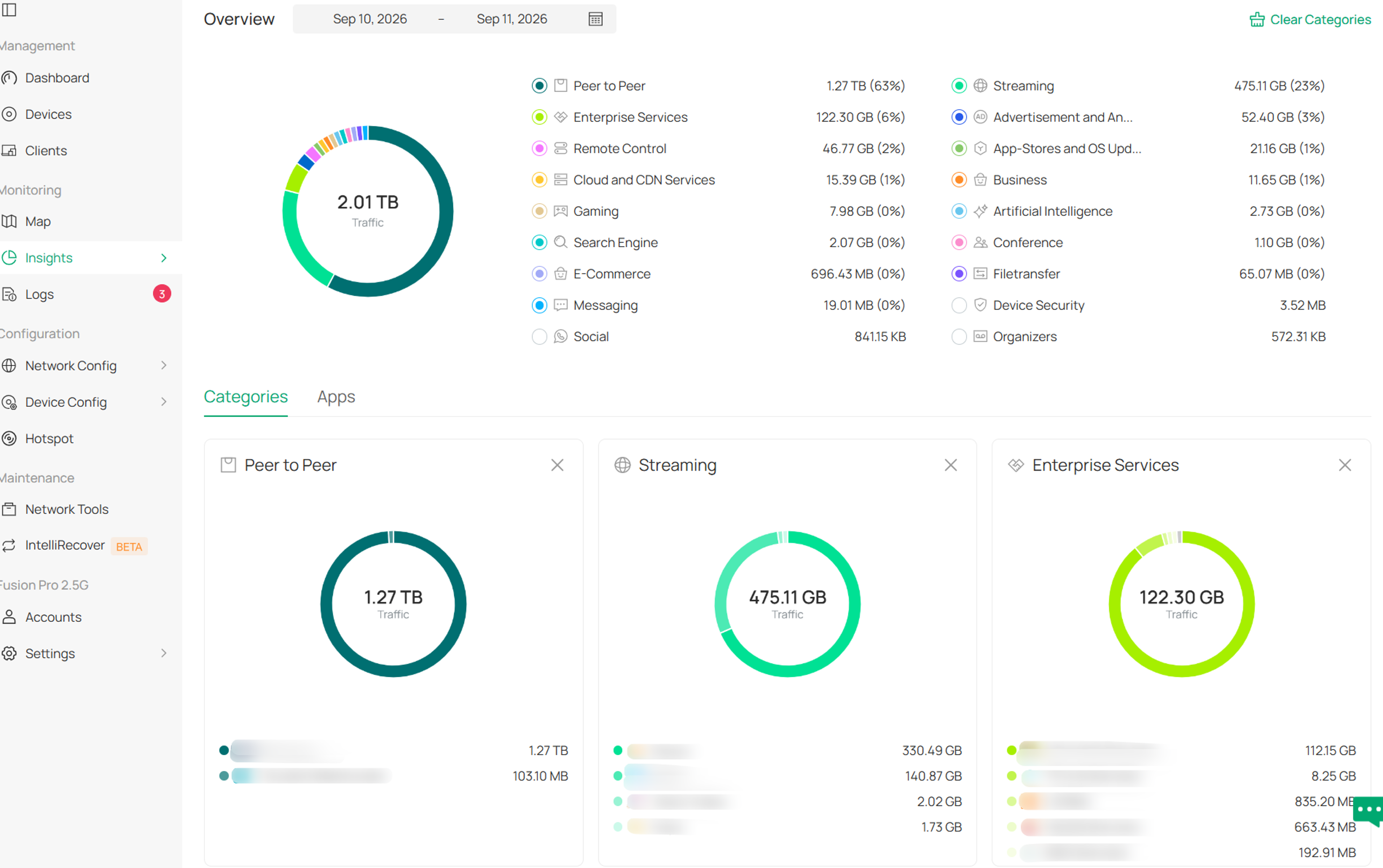Click the dark teal dot beside 1.27 TB app
The height and width of the screenshot is (868, 1383).
[224, 750]
